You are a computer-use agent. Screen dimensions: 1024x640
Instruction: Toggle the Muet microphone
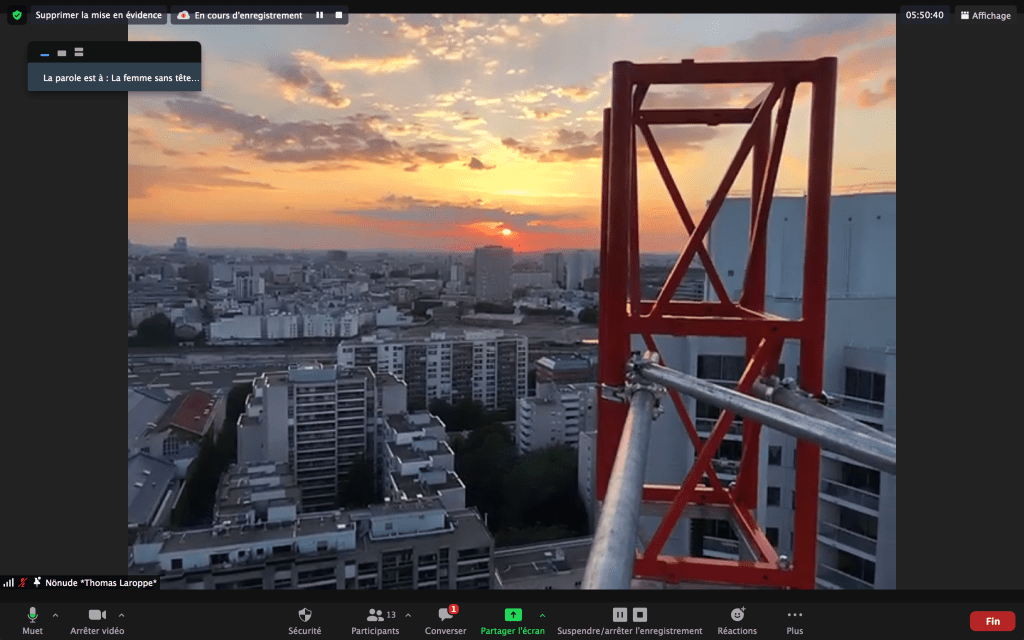32,615
